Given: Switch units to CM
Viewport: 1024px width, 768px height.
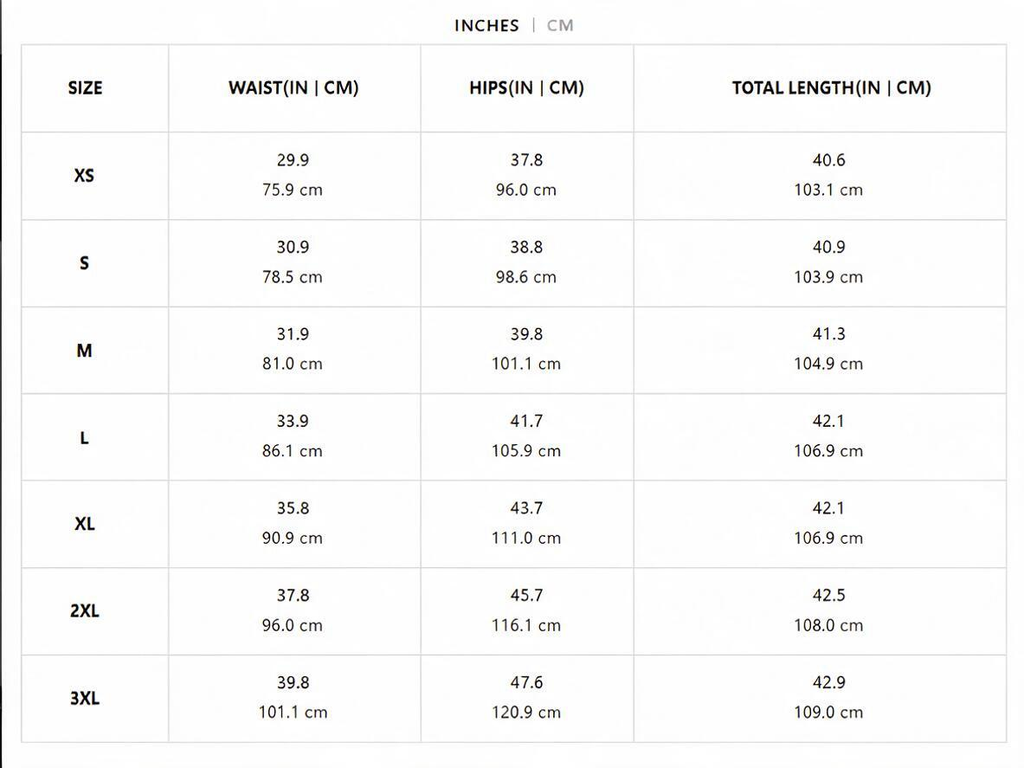Looking at the screenshot, I should (560, 25).
